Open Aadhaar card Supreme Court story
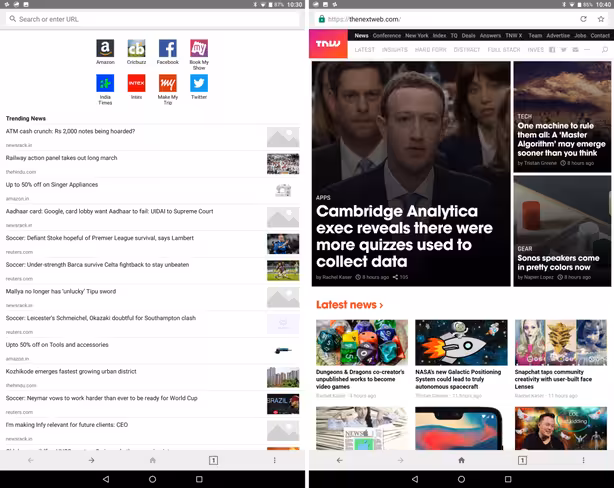Viewport: 614px width, 488px height. tap(153, 217)
